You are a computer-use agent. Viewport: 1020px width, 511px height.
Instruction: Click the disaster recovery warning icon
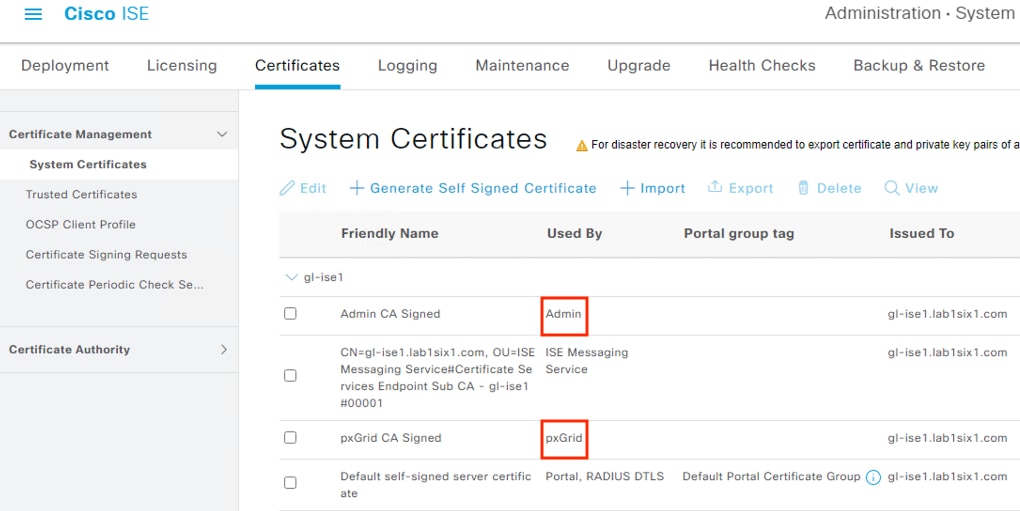(x=582, y=146)
